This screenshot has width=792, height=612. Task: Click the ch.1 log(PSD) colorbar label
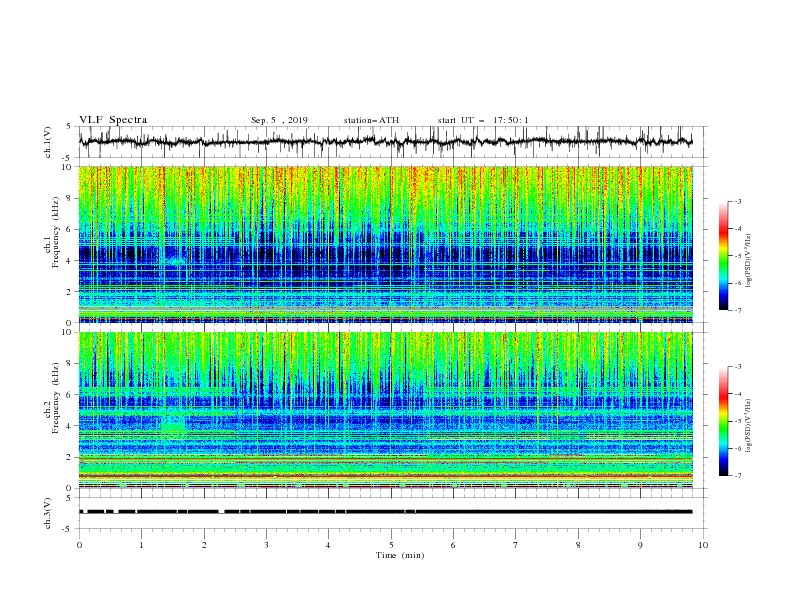748,261
